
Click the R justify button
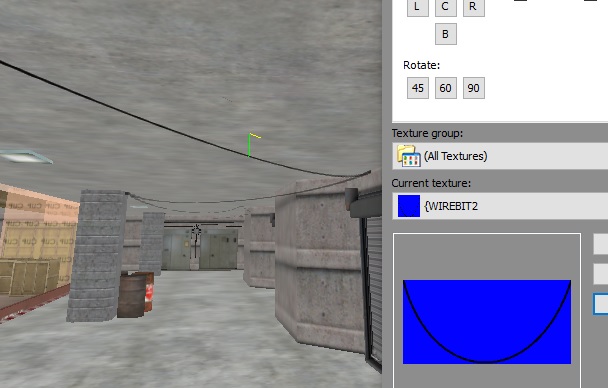tap(473, 7)
